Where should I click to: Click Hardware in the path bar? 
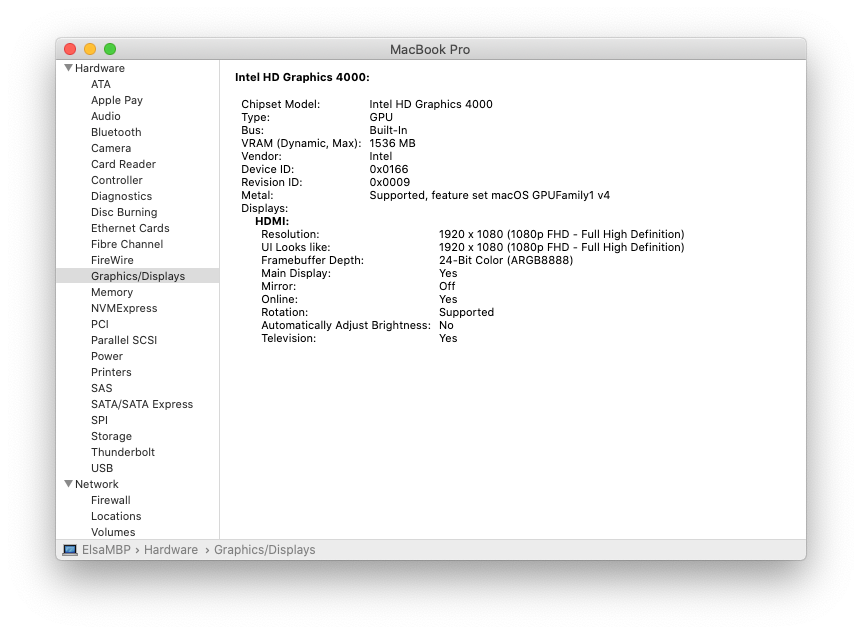pos(171,550)
